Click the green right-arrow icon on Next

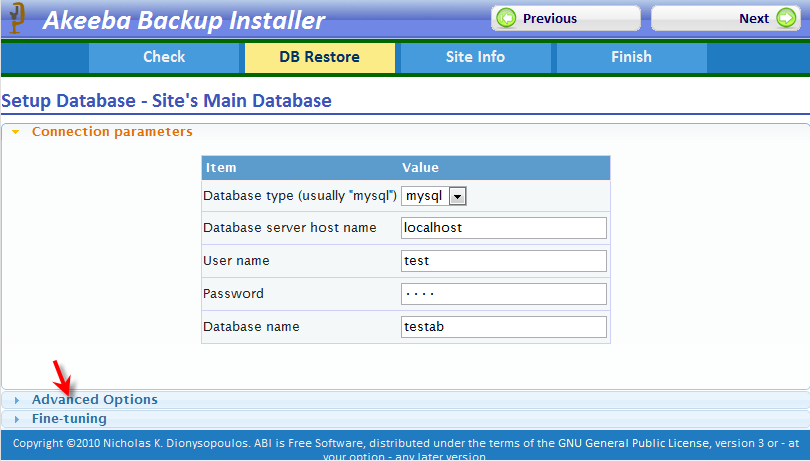(x=786, y=19)
